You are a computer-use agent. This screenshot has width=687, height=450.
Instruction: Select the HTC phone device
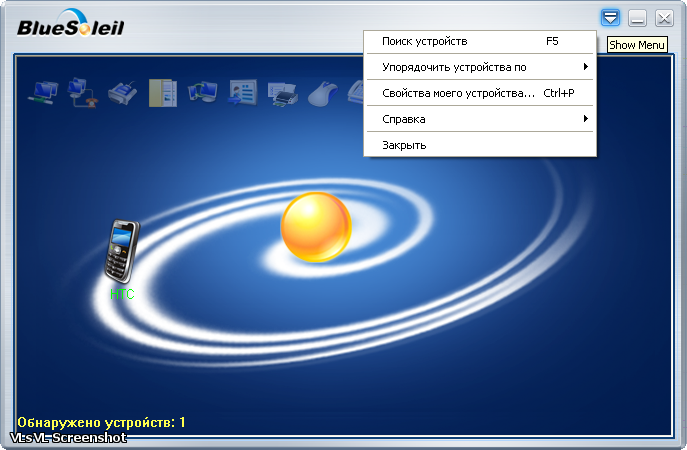pos(122,259)
